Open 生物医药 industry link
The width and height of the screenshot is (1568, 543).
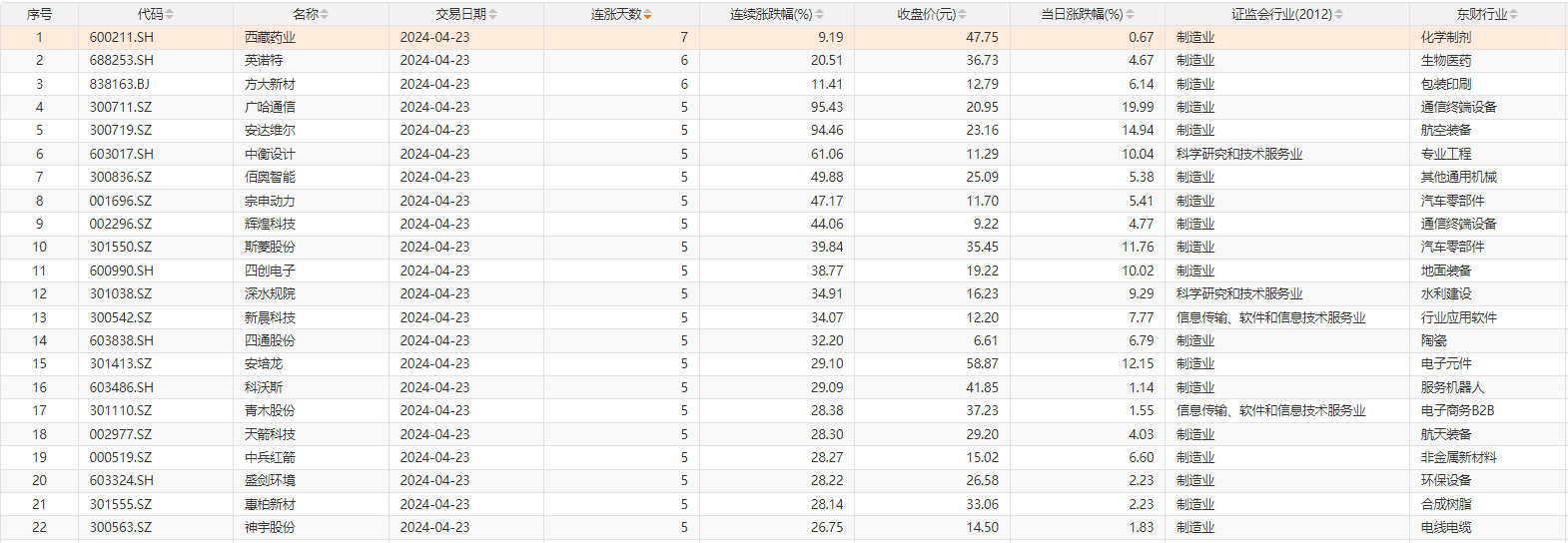[1446, 60]
